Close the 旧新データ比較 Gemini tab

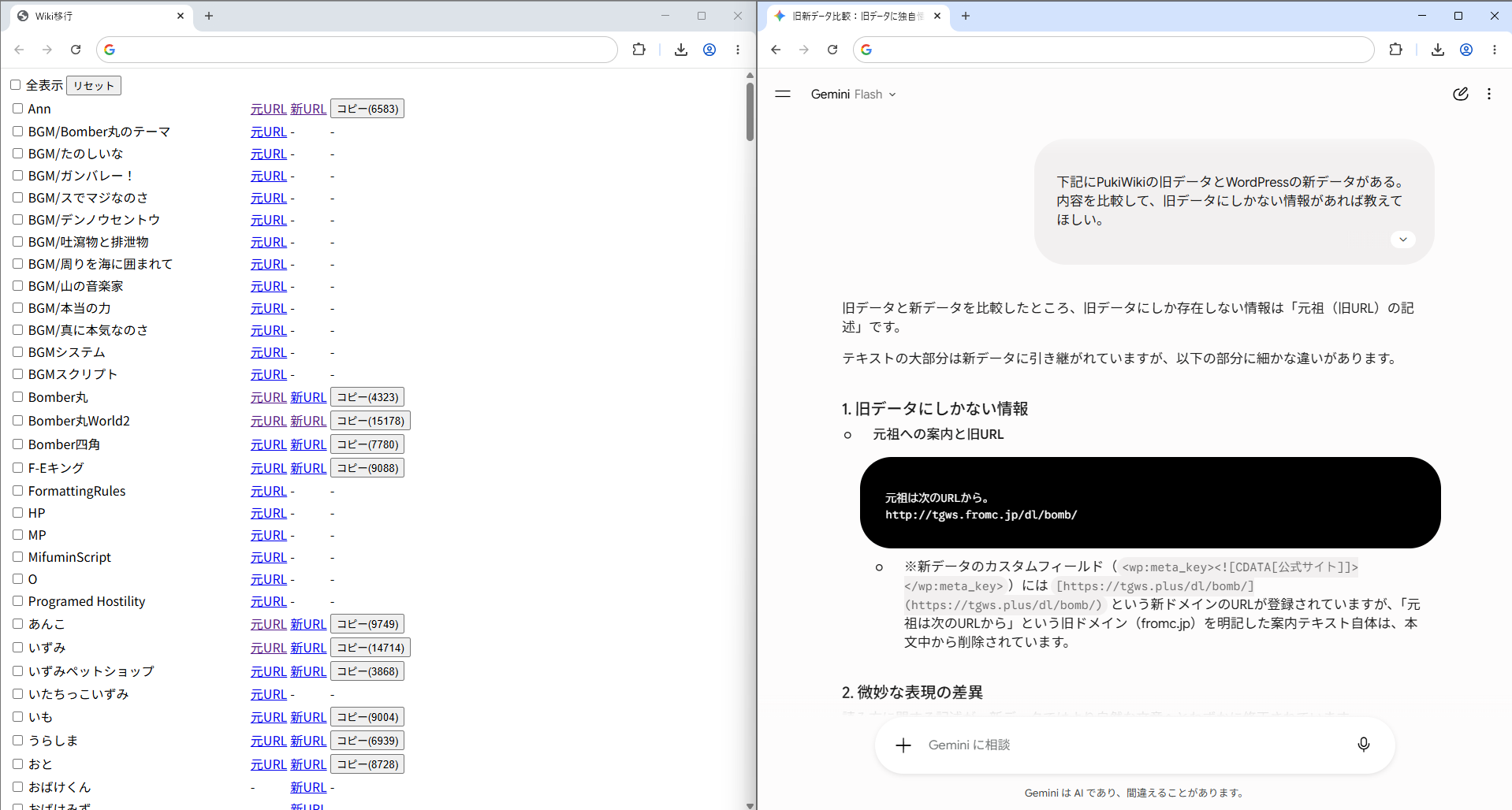point(937,16)
